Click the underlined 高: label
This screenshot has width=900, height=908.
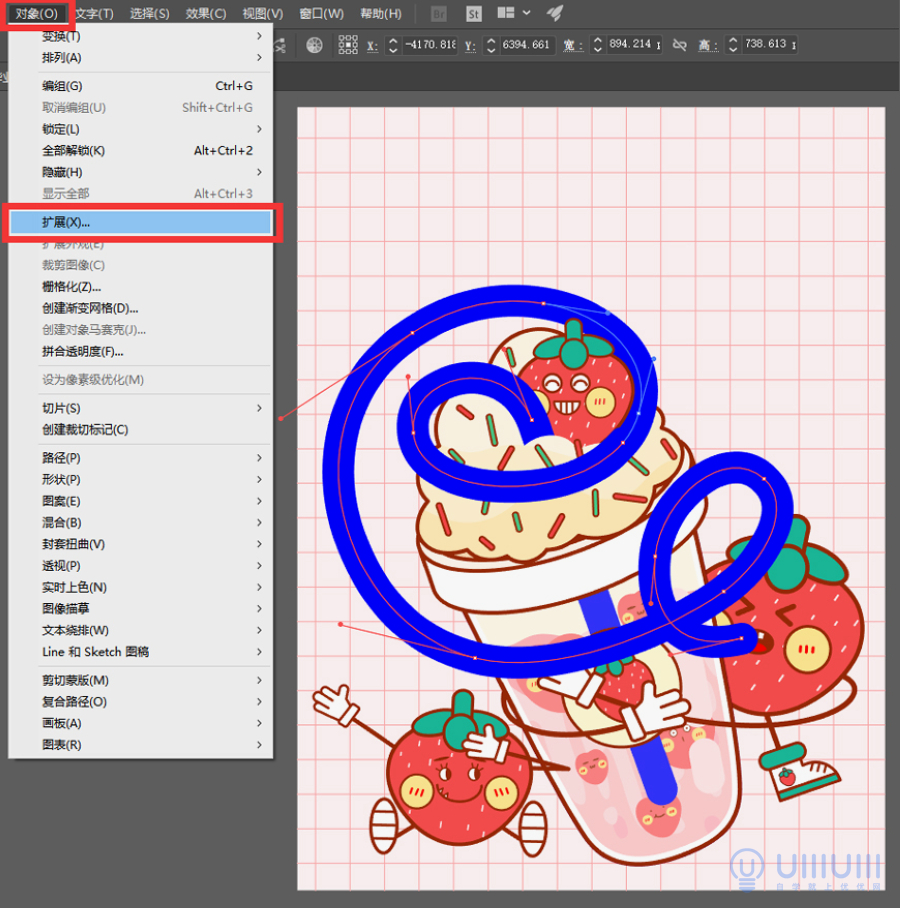point(708,46)
